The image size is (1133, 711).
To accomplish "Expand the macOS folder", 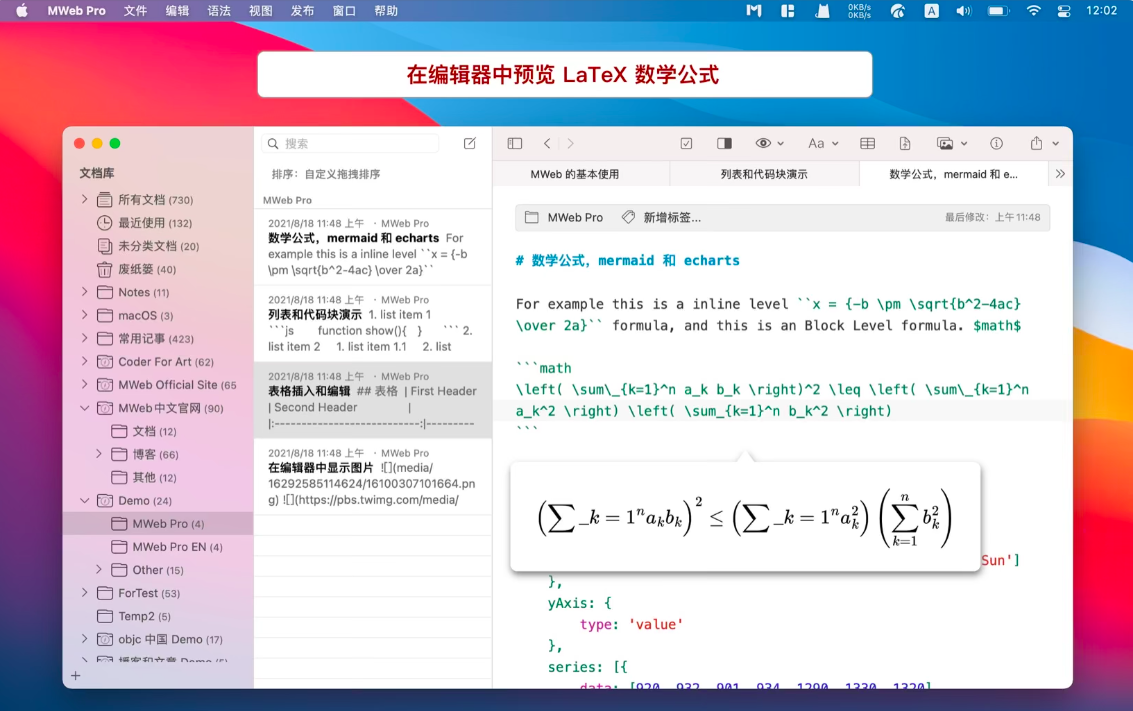I will (85, 314).
